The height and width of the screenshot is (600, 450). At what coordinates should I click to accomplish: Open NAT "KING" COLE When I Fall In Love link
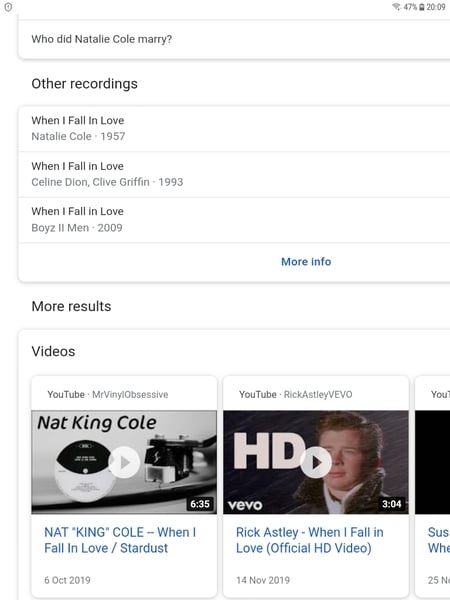120,540
